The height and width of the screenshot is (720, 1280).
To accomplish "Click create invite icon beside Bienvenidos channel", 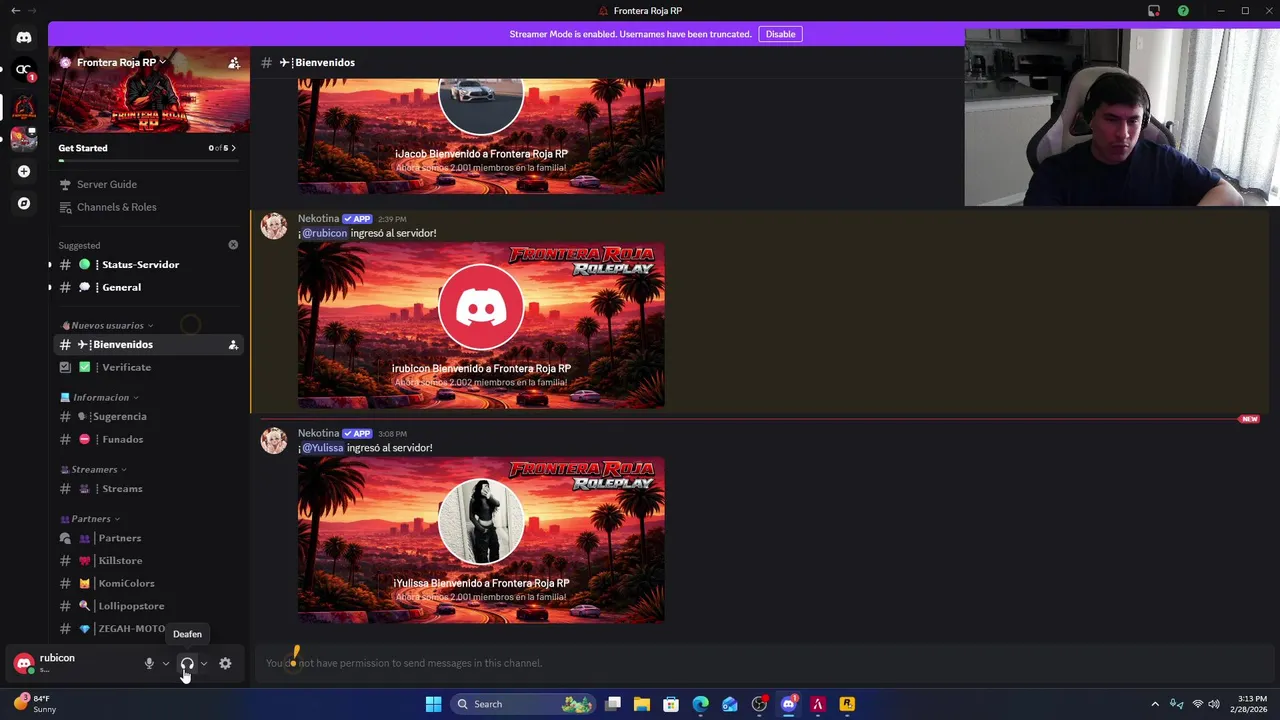I will tap(233, 345).
